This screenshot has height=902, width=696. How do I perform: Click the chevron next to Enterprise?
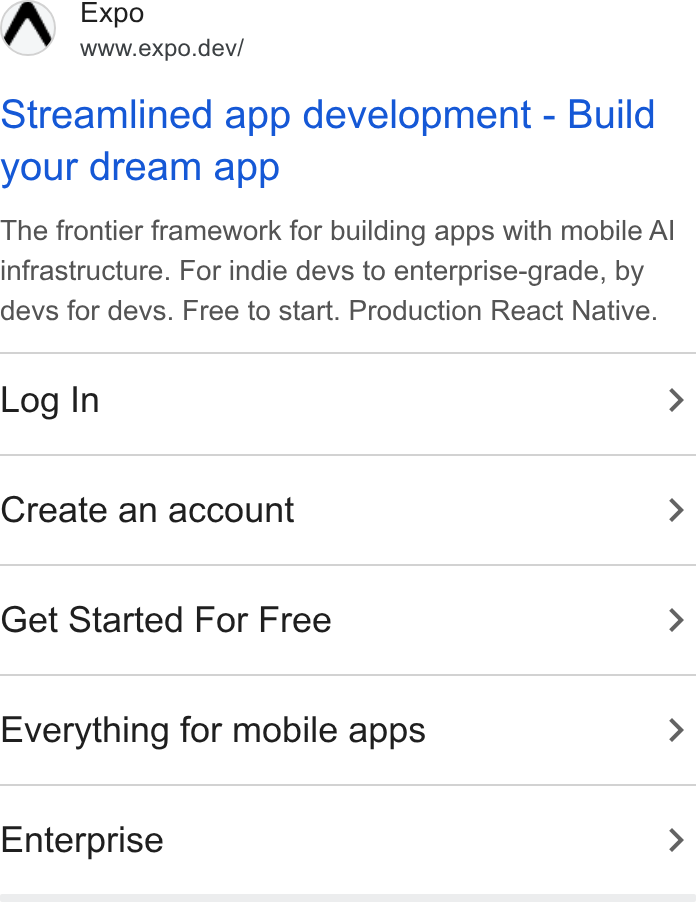[x=676, y=840]
